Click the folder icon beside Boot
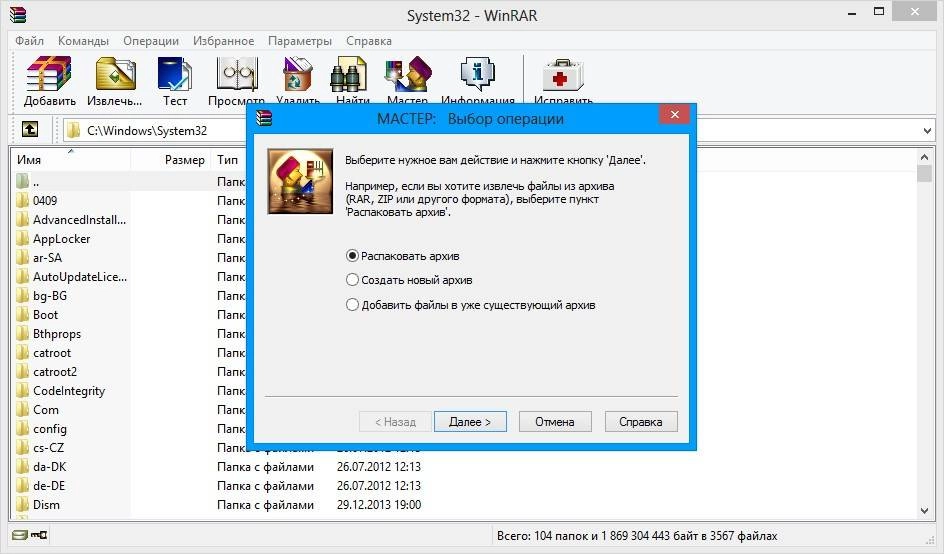 (x=23, y=314)
